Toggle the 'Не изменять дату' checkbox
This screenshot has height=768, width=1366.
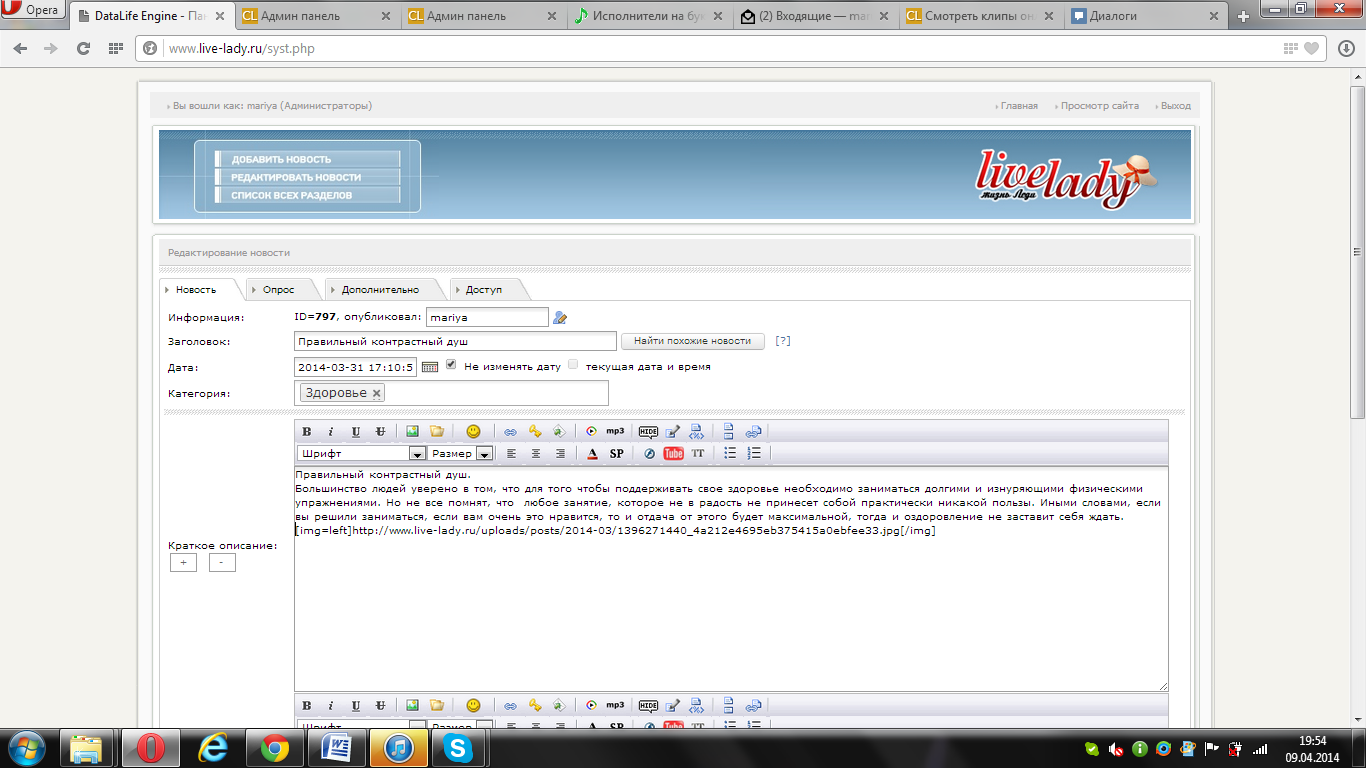451,365
